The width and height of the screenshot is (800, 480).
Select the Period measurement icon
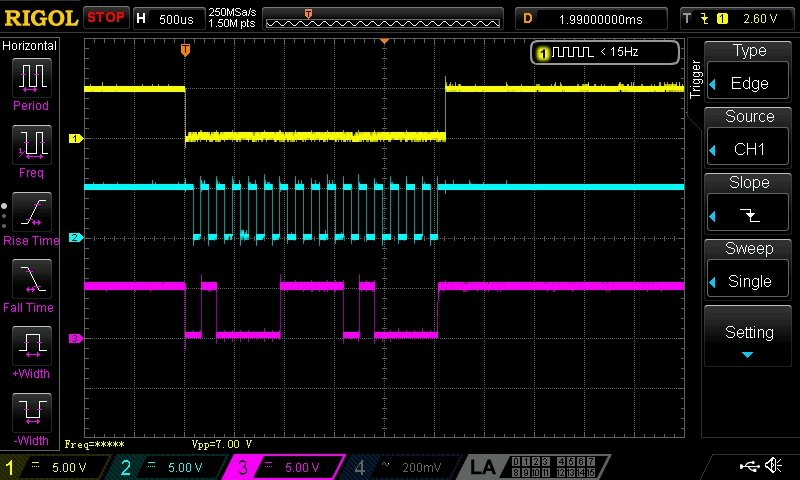(31, 78)
